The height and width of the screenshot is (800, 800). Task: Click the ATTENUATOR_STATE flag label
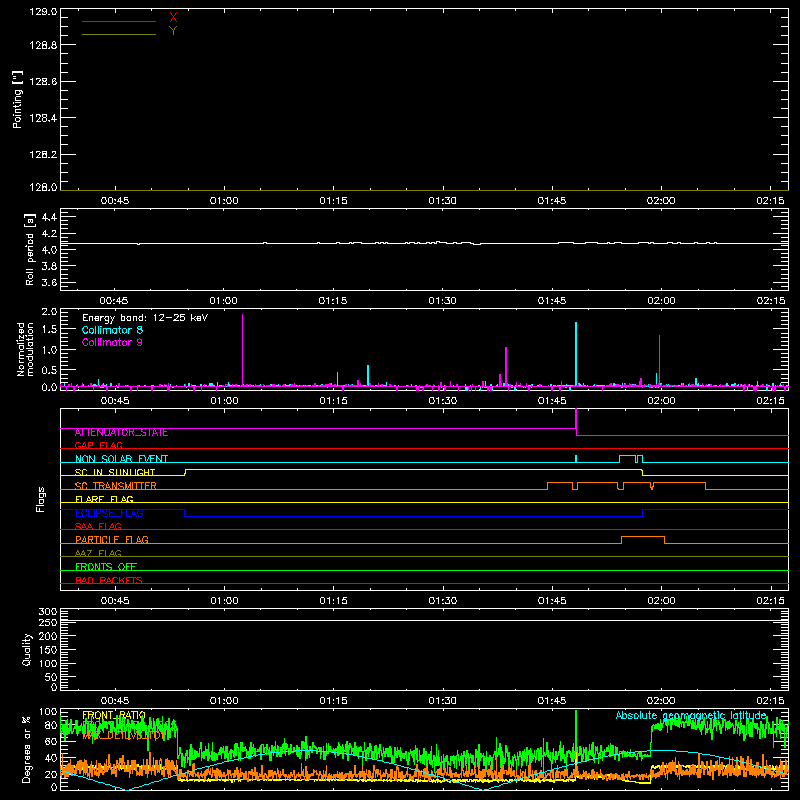(121, 433)
